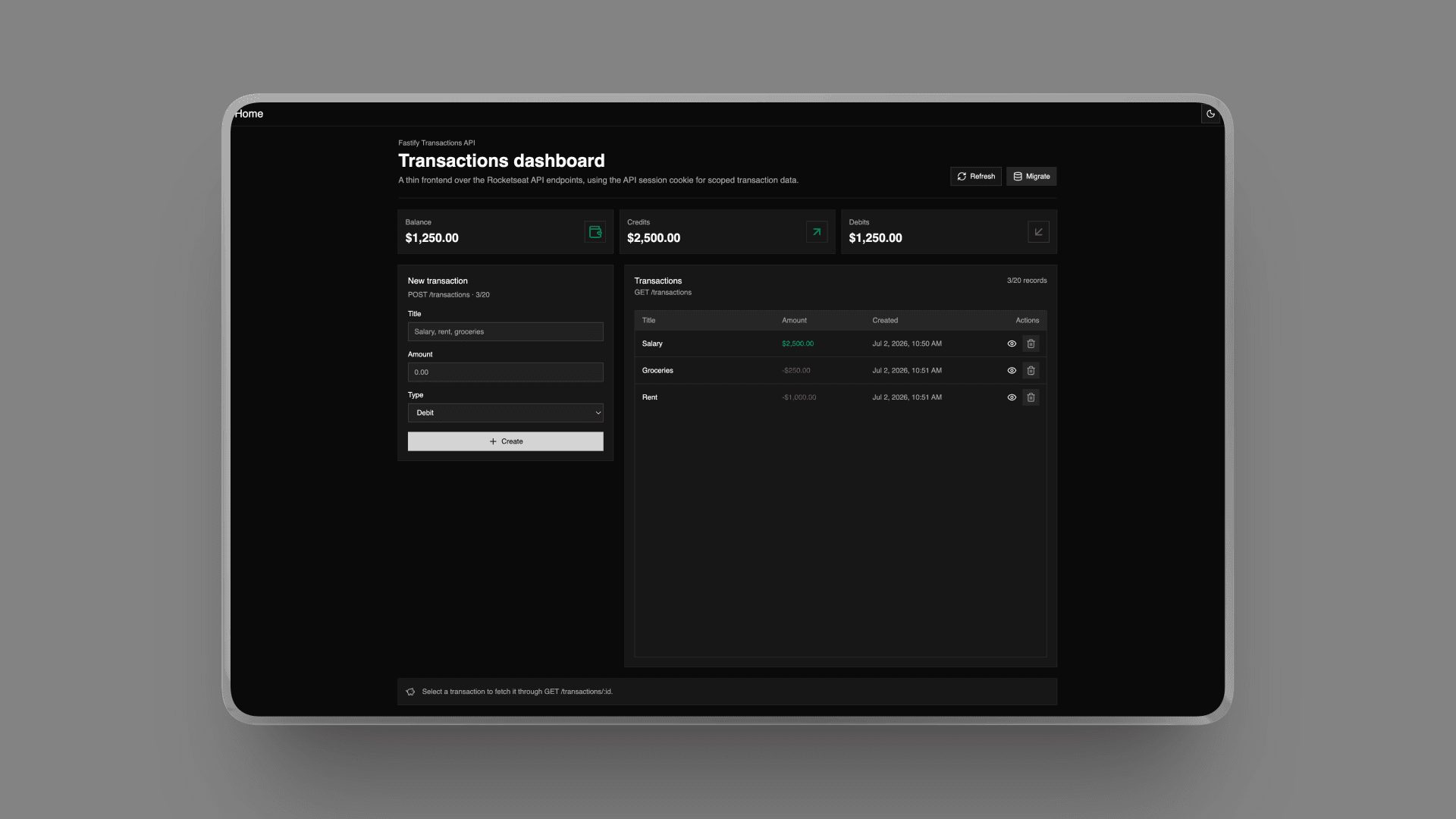The height and width of the screenshot is (819, 1456).
Task: Click the Balance value $1,250.00
Action: [431, 238]
